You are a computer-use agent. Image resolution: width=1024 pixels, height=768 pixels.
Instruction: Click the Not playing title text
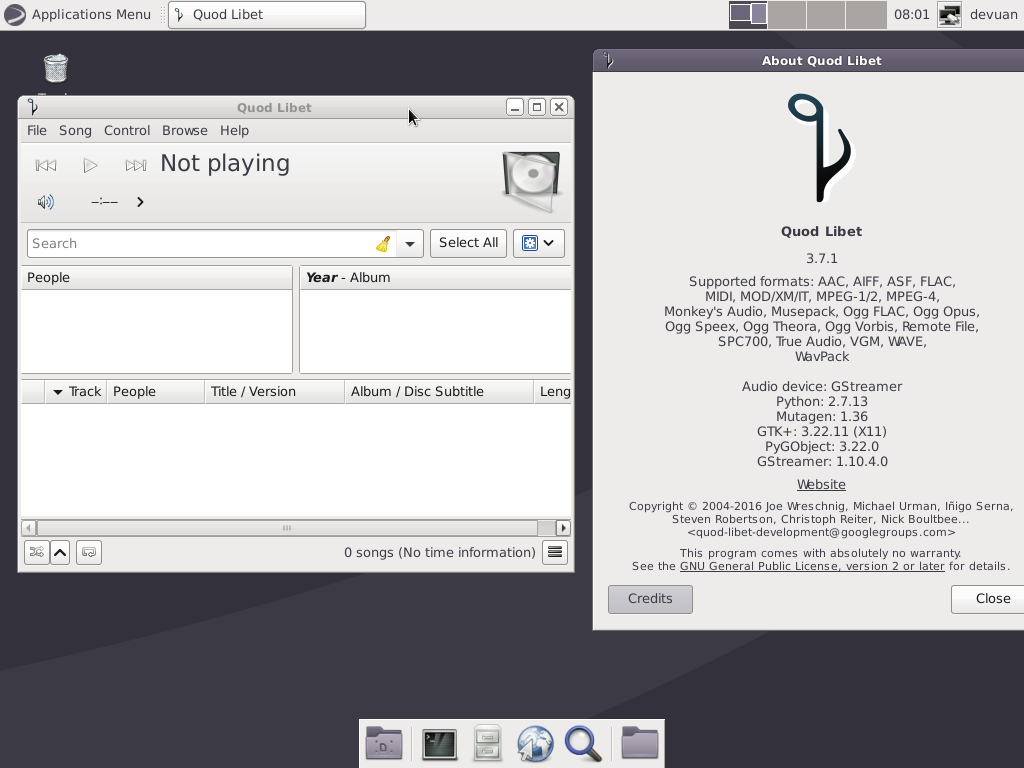coord(225,163)
